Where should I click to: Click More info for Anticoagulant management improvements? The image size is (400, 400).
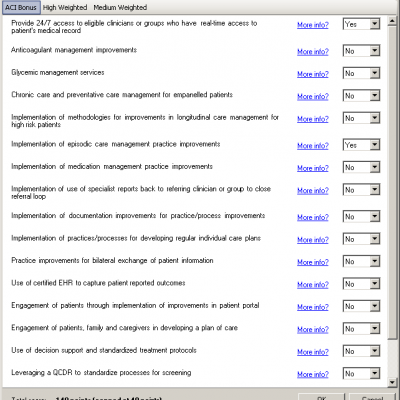(313, 52)
